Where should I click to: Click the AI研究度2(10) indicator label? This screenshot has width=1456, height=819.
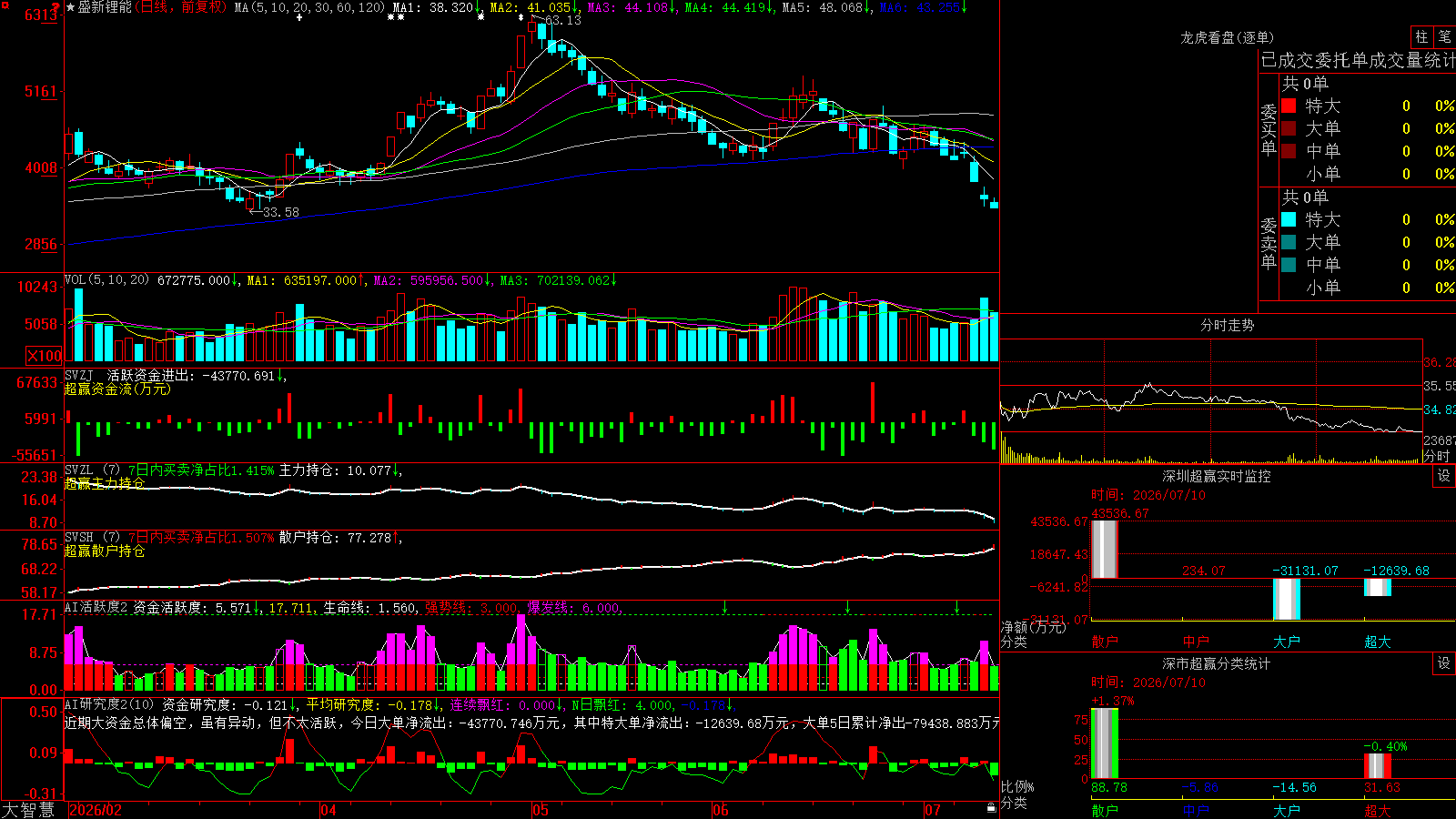[x=109, y=704]
